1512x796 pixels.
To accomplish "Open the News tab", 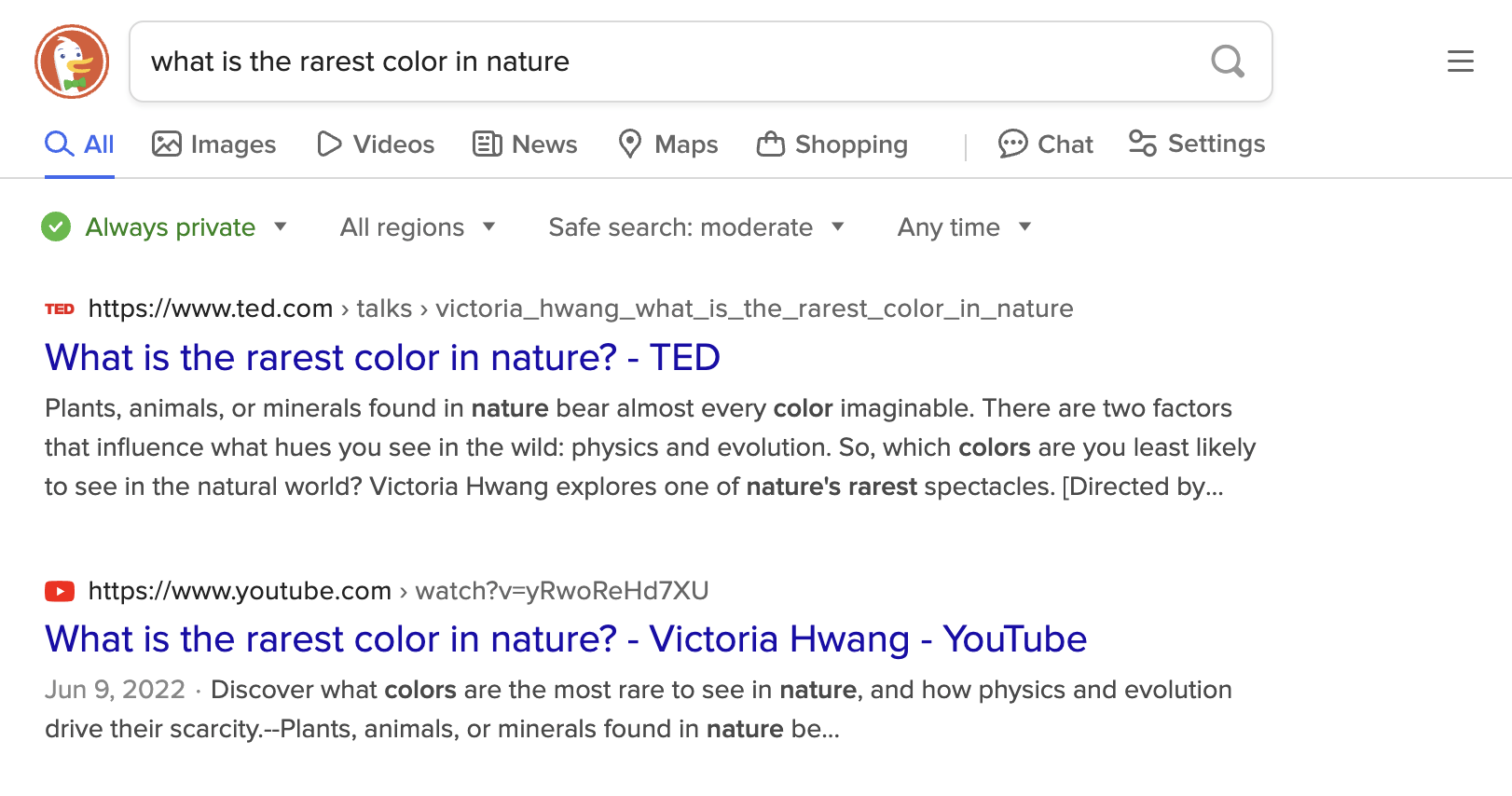I will [525, 144].
